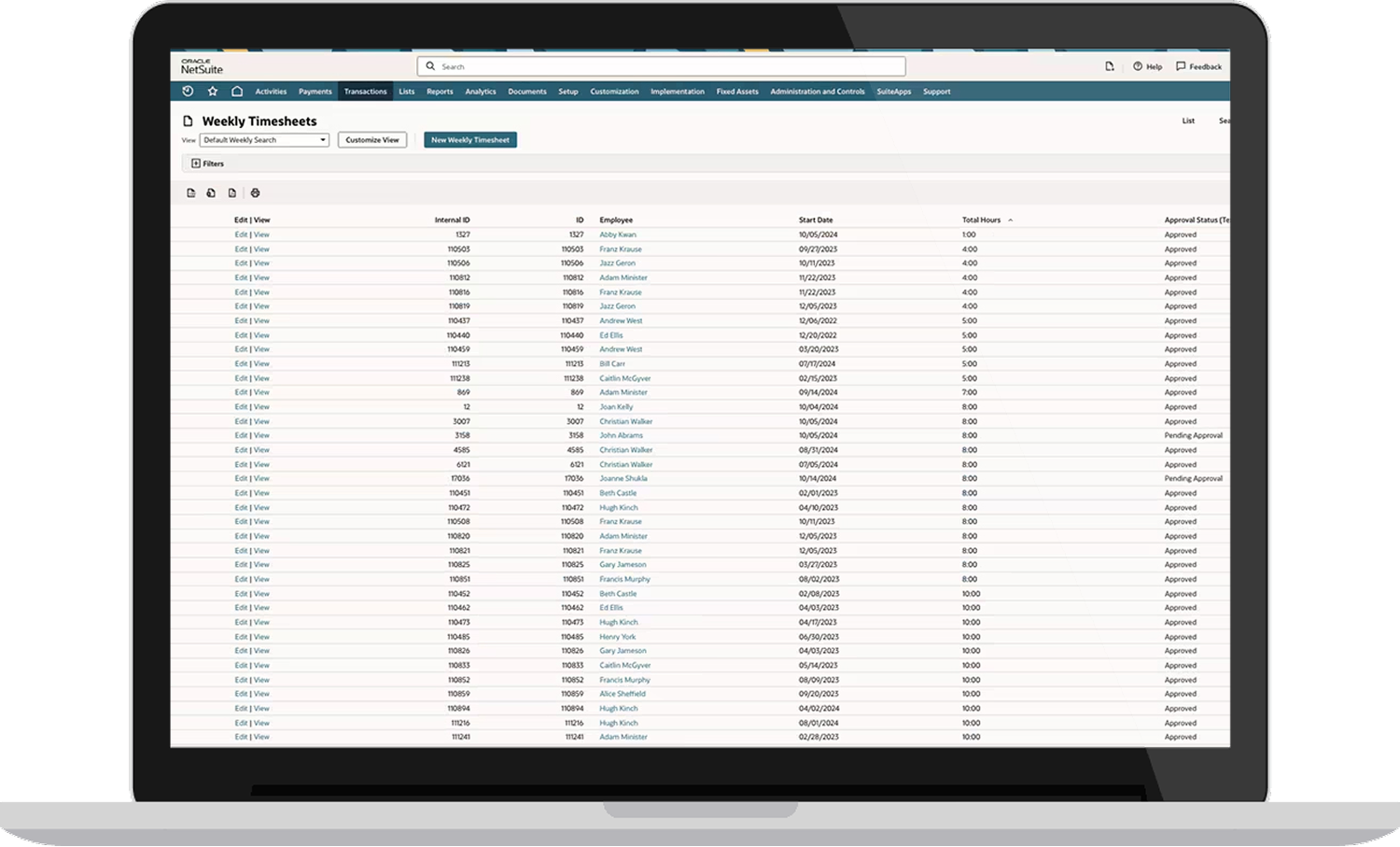Open the Home dashboard icon

coord(238,91)
